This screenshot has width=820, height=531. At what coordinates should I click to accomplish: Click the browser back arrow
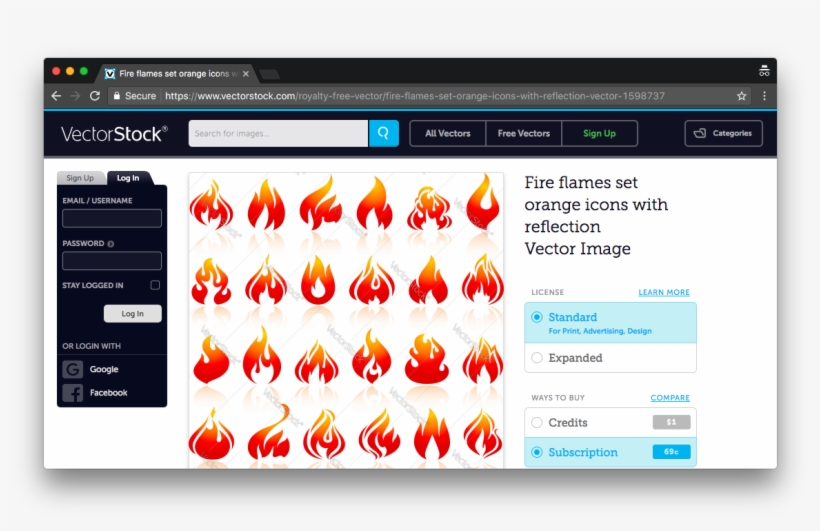[56, 96]
